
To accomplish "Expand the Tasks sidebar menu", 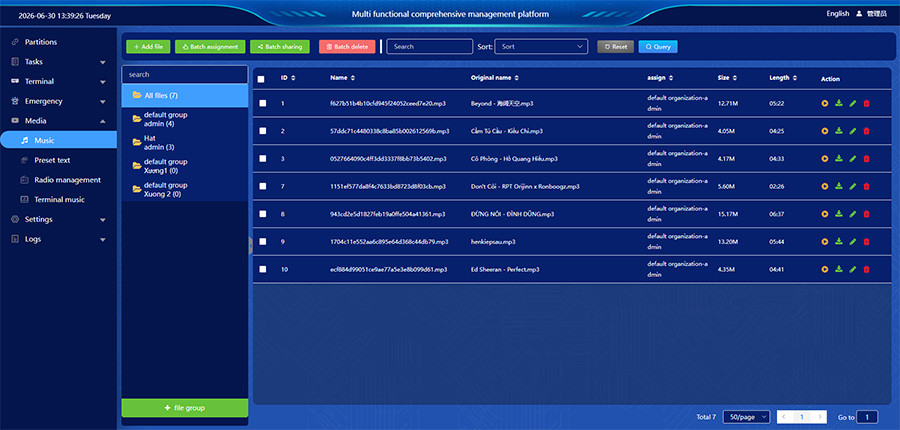I will point(59,62).
